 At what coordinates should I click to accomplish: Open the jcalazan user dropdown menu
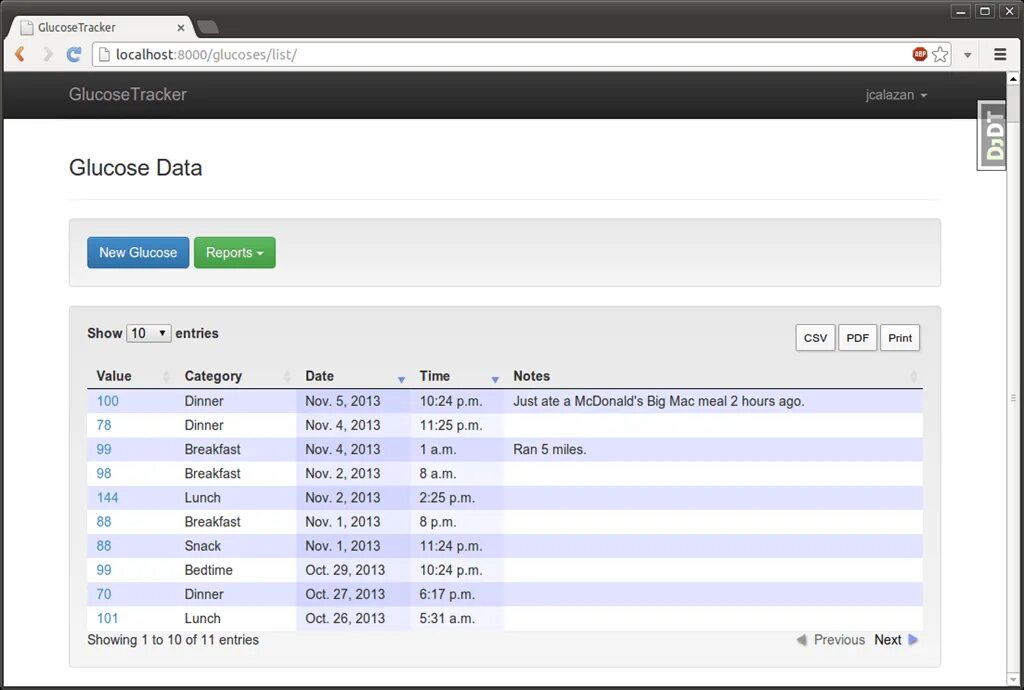point(896,95)
